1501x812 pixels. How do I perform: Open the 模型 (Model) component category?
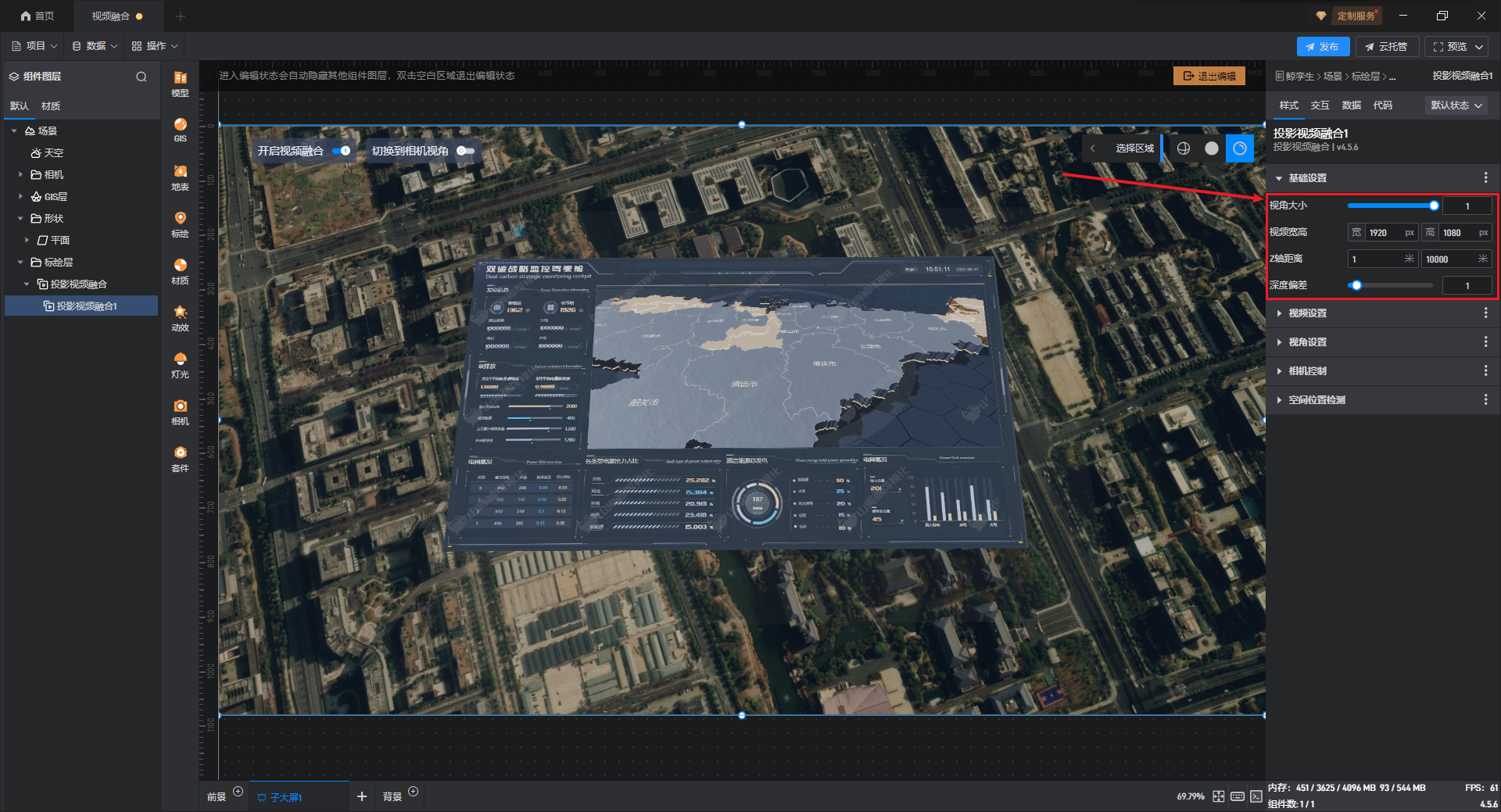tap(180, 84)
